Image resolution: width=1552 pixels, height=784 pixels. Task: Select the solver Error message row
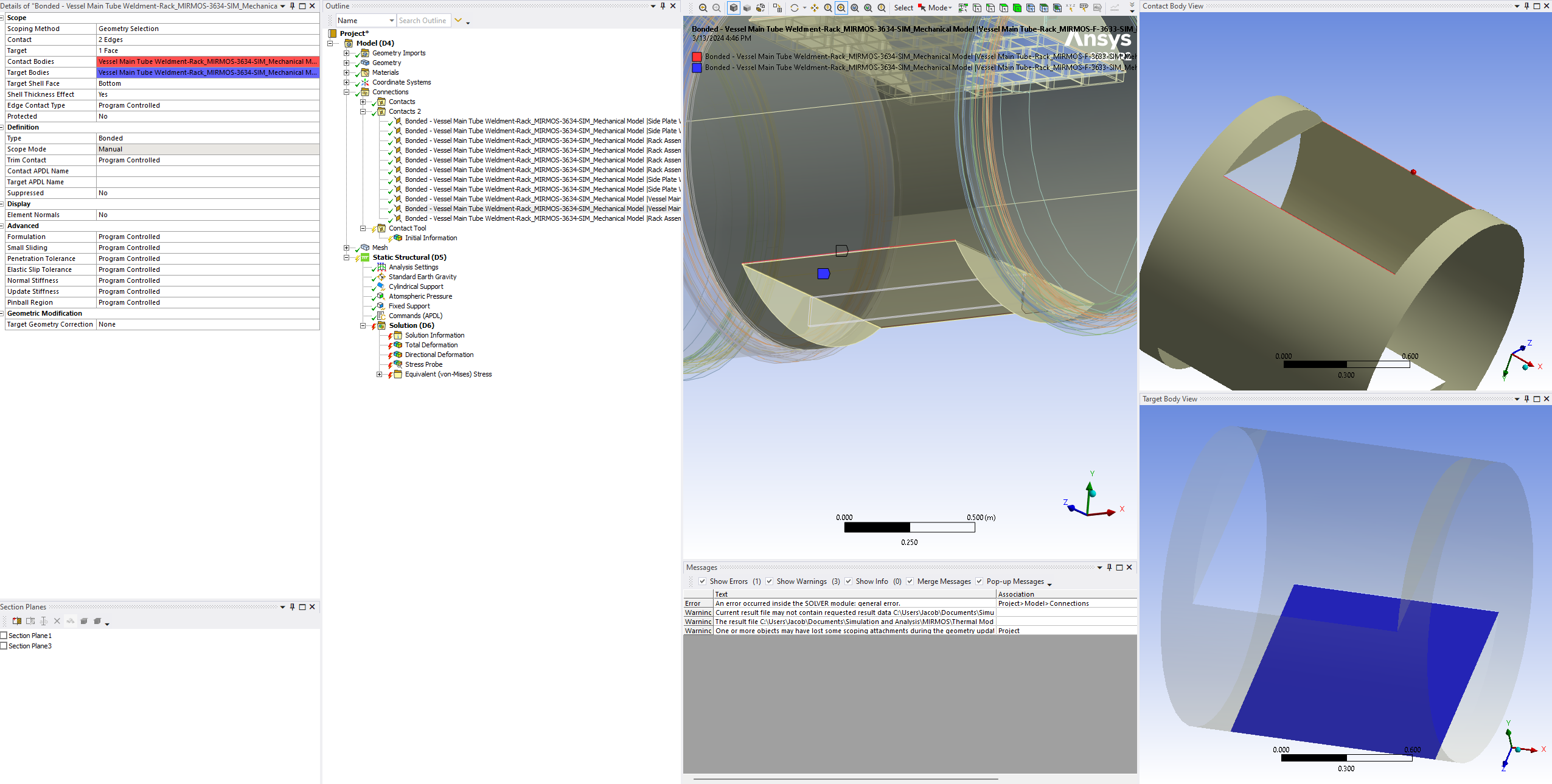pyautogui.click(x=910, y=603)
